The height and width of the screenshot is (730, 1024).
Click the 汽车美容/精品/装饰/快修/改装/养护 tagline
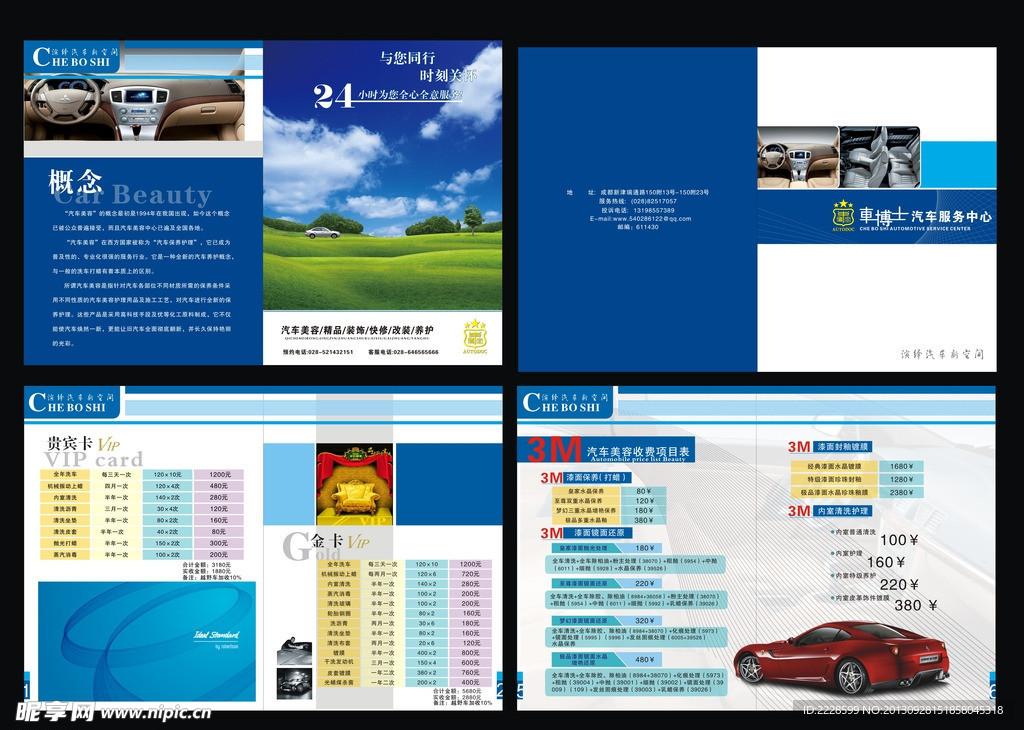click(x=357, y=330)
